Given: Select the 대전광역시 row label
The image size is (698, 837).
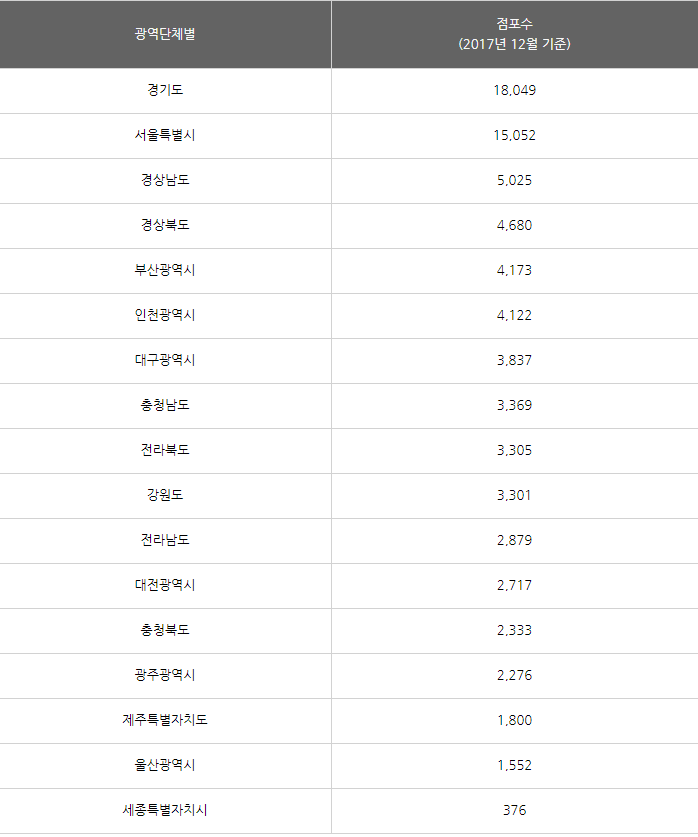Looking at the screenshot, I should (x=165, y=585).
